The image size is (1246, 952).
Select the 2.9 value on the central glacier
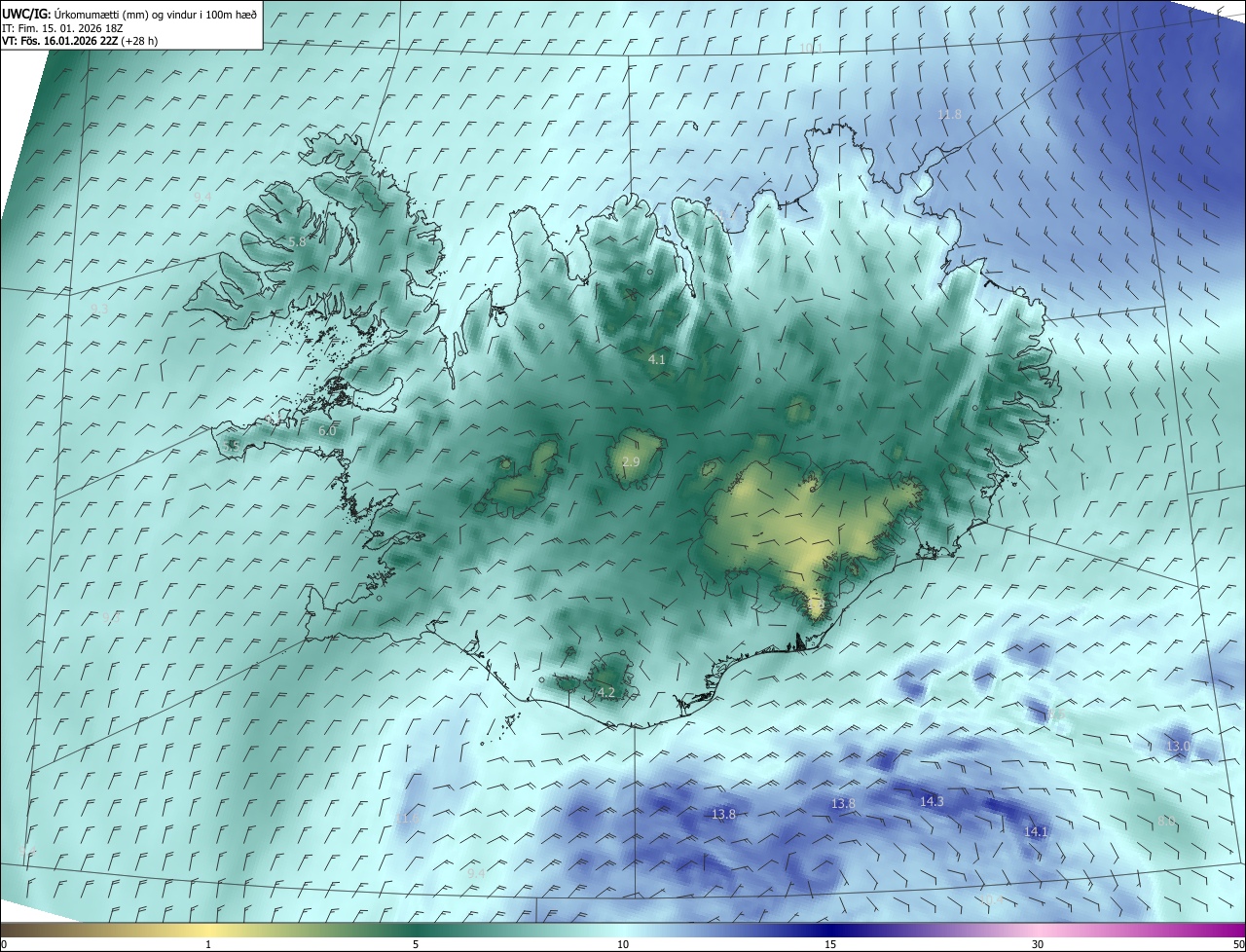[631, 461]
